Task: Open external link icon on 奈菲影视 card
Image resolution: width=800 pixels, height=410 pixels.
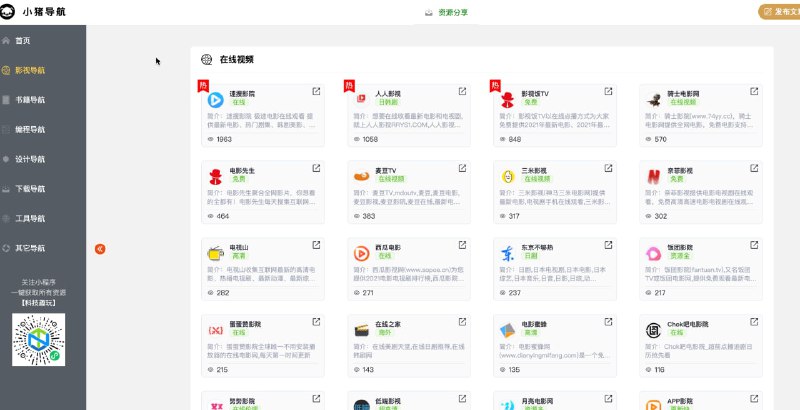Action: (754, 168)
